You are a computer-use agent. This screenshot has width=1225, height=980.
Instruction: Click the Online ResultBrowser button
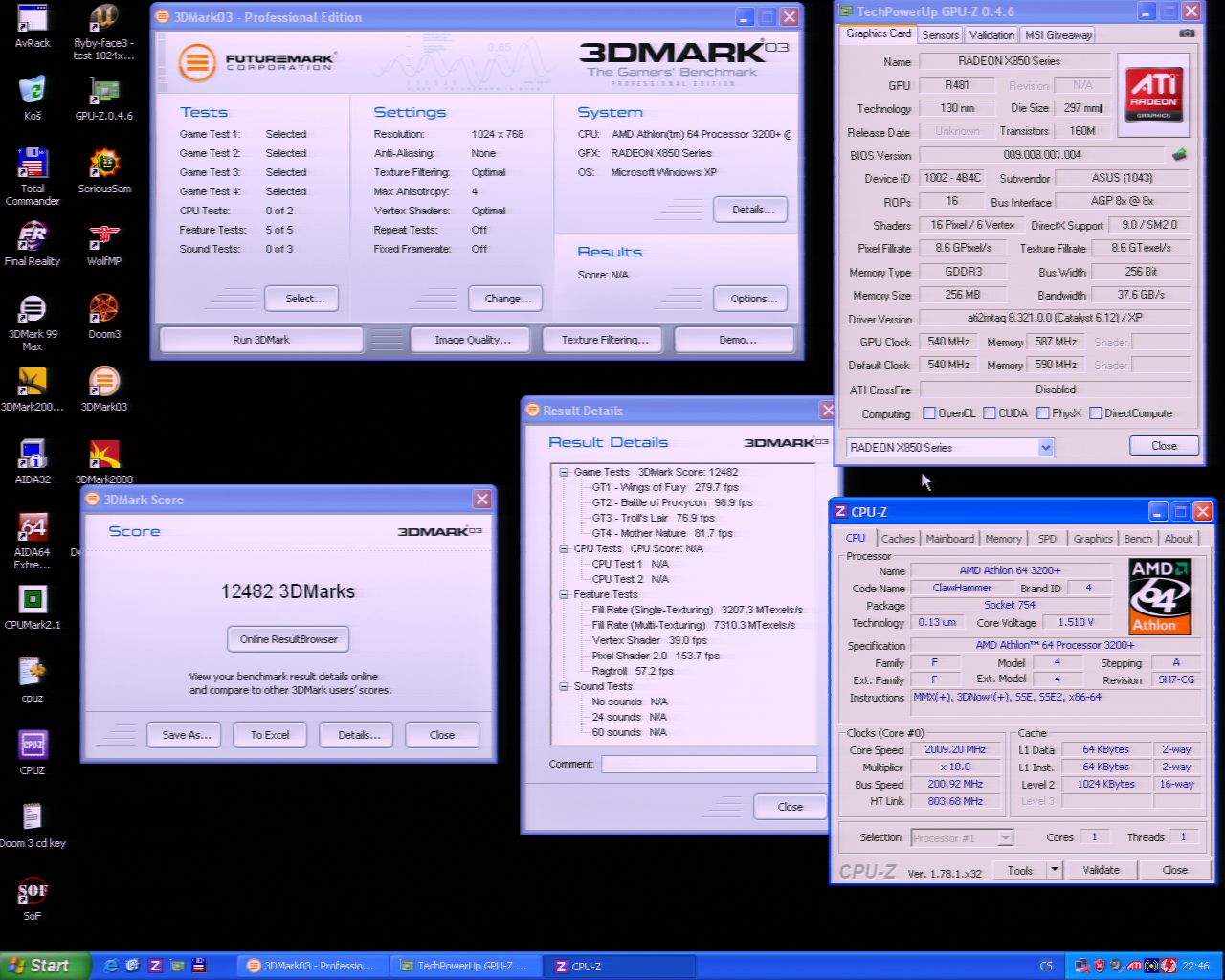[288, 639]
